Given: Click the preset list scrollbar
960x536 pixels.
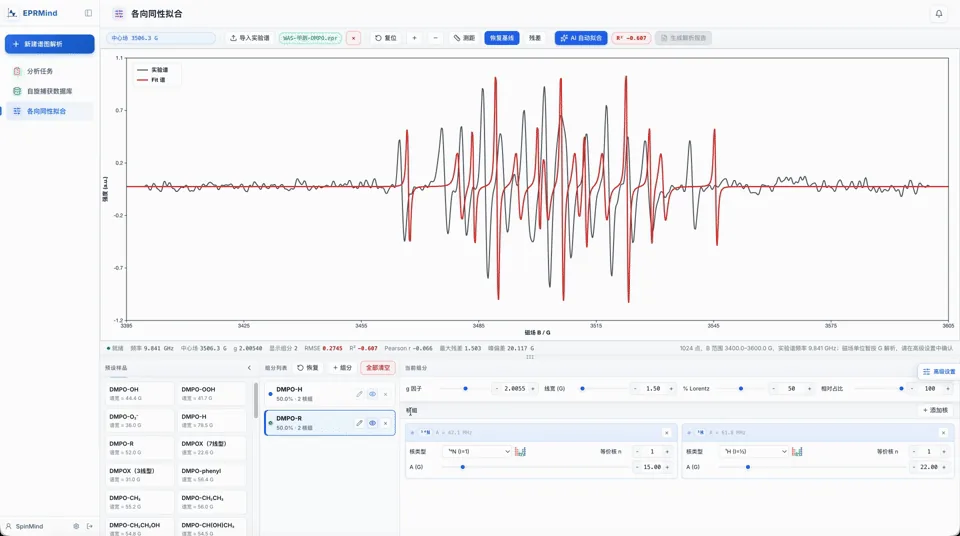Looking at the screenshot, I should tap(255, 400).
